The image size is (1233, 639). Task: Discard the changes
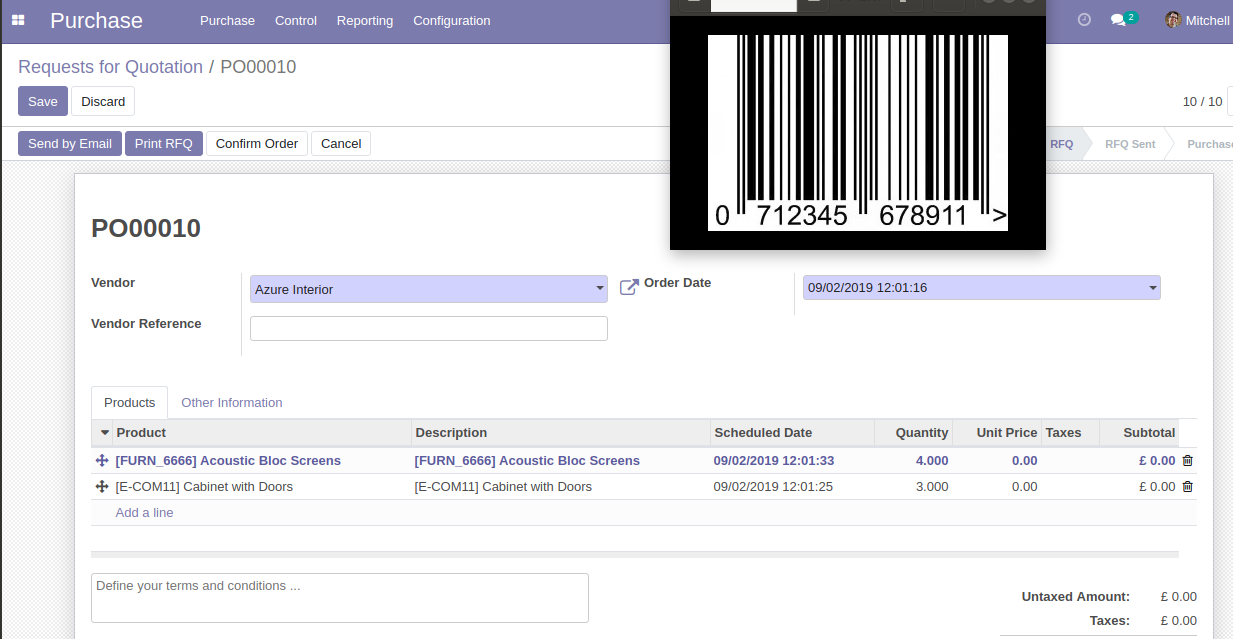point(103,101)
